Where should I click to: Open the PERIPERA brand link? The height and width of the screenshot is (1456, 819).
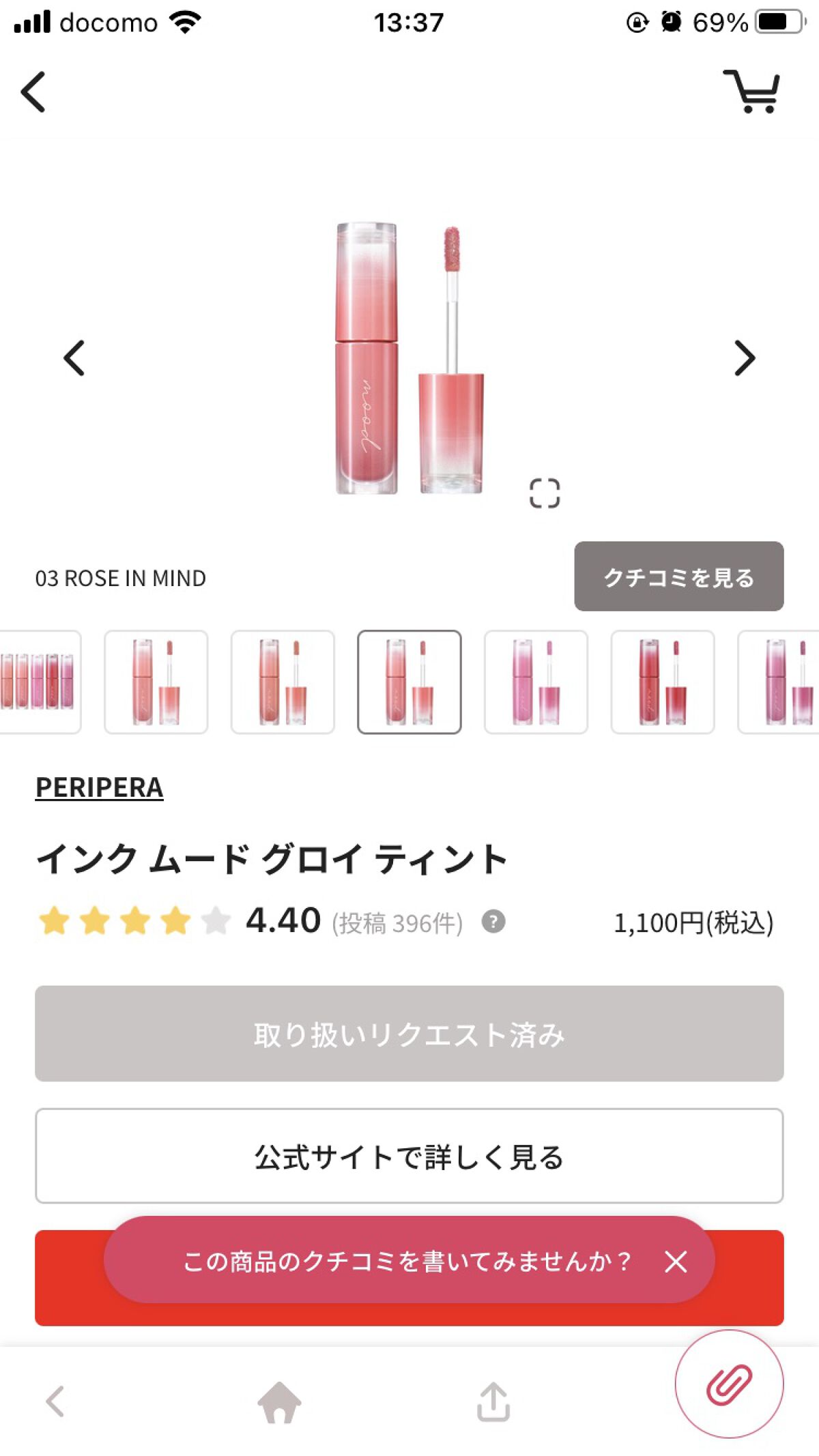99,787
